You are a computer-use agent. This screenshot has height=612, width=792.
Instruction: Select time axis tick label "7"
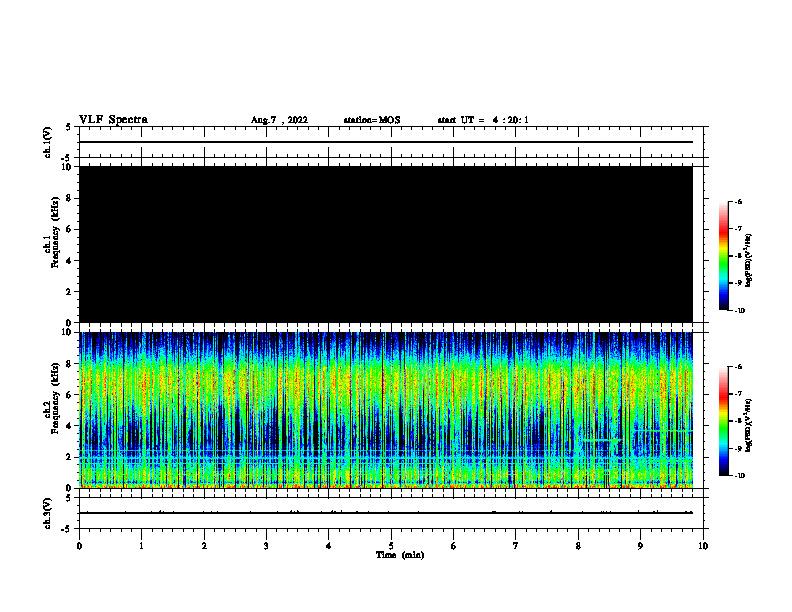(x=516, y=546)
